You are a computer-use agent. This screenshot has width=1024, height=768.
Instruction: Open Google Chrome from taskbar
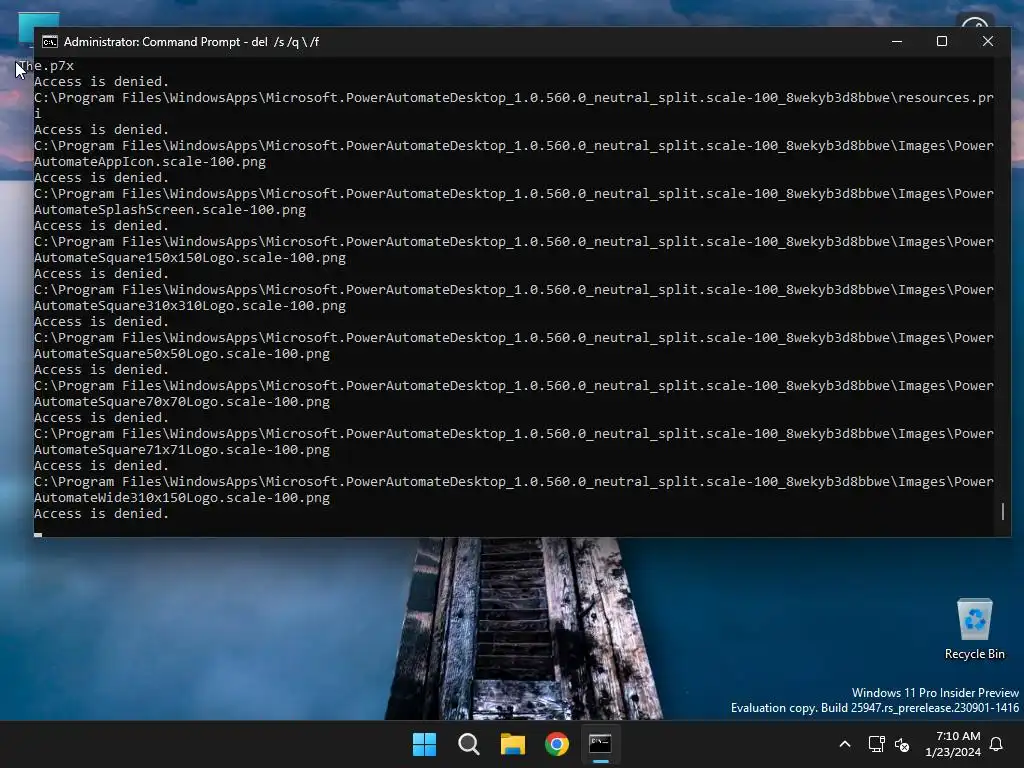(x=556, y=744)
